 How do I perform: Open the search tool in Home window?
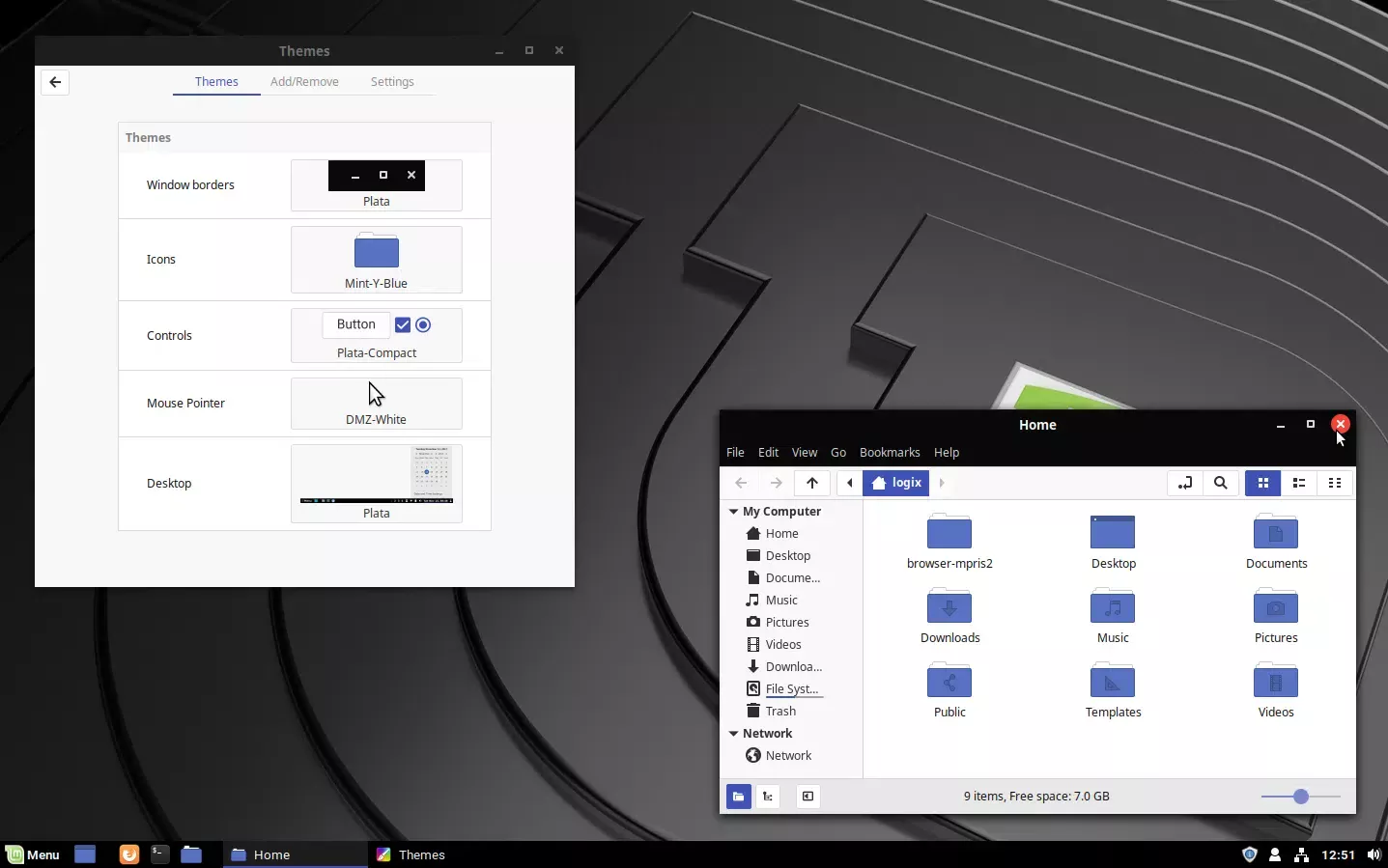pyautogui.click(x=1221, y=483)
